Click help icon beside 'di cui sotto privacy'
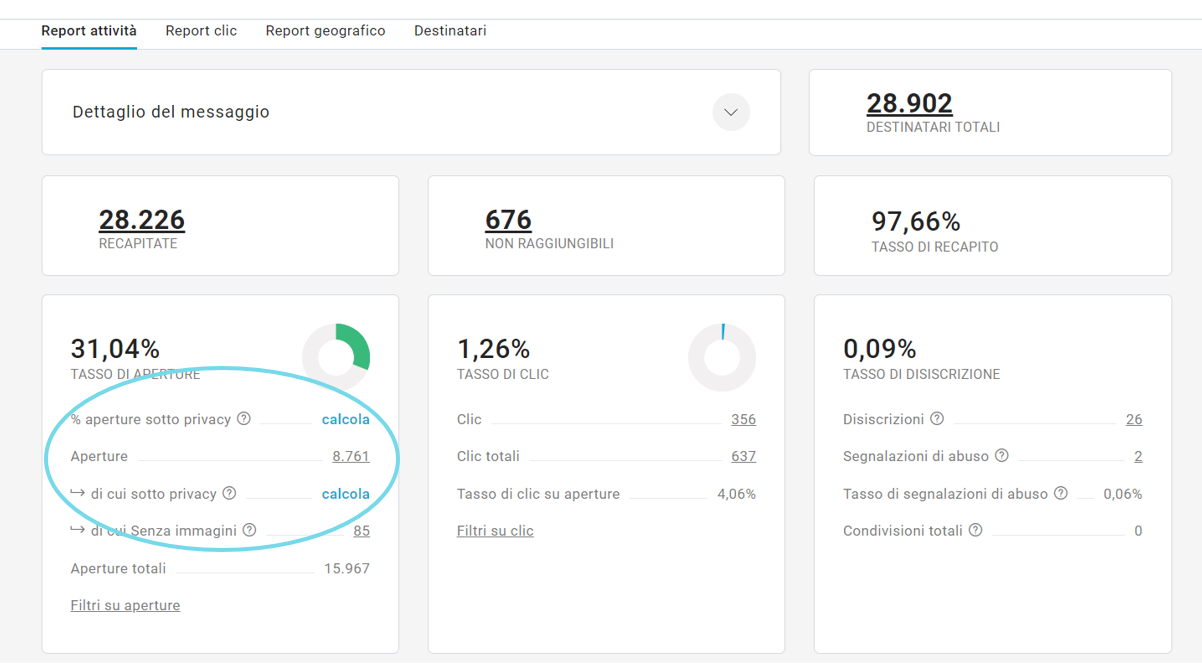Viewport: 1202px width, 666px height. click(229, 493)
